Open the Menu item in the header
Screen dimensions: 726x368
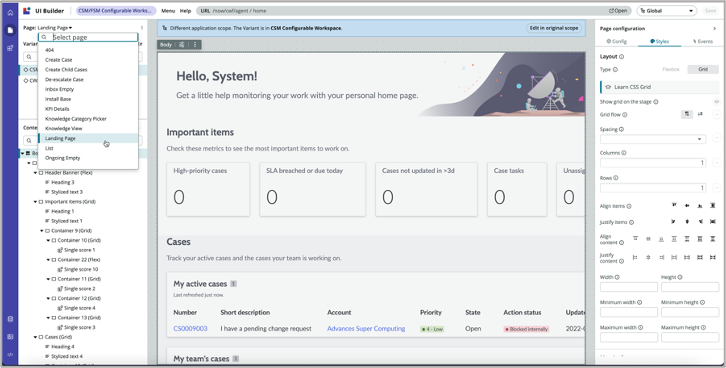point(168,11)
